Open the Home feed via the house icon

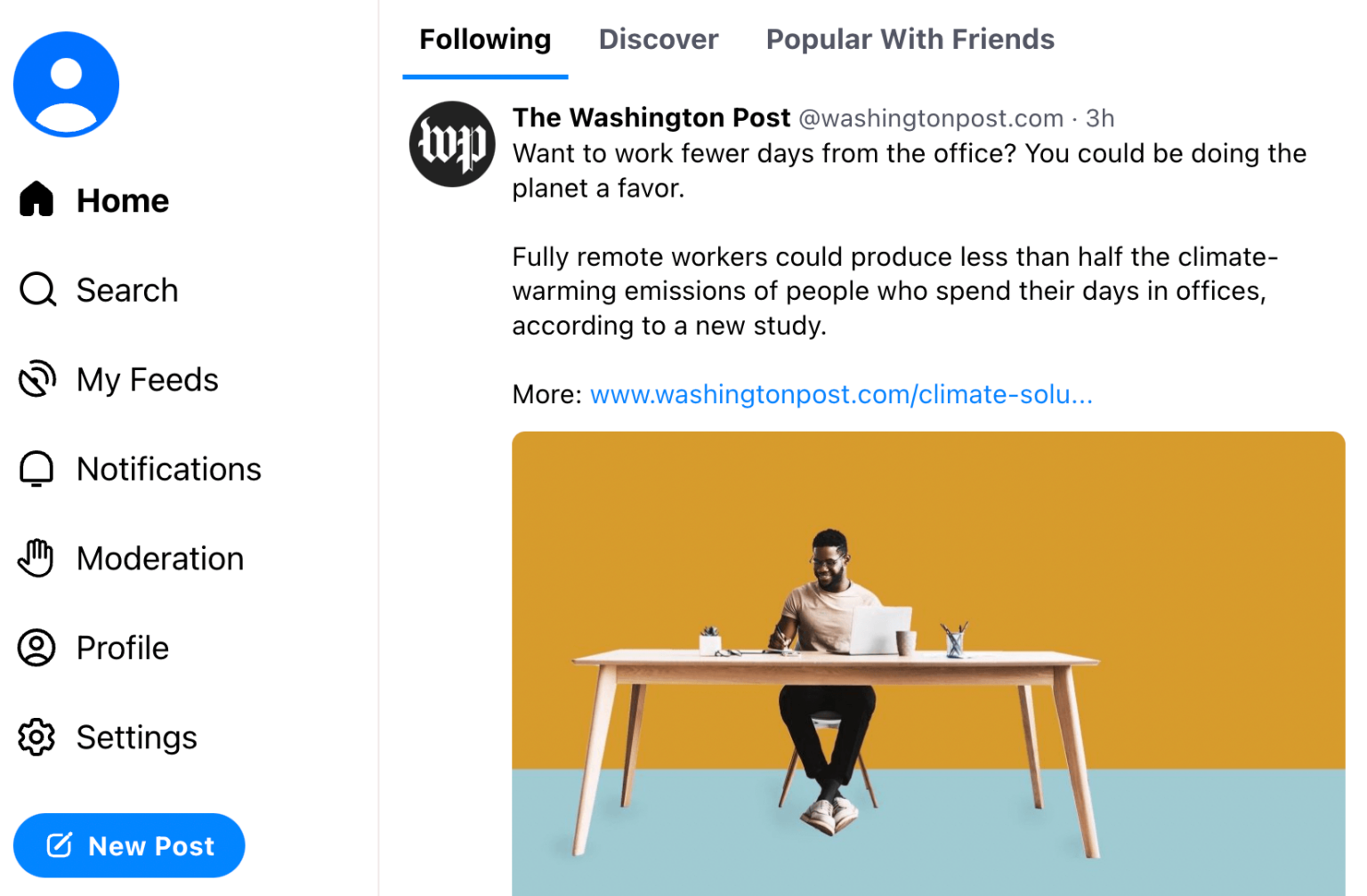pos(36,199)
